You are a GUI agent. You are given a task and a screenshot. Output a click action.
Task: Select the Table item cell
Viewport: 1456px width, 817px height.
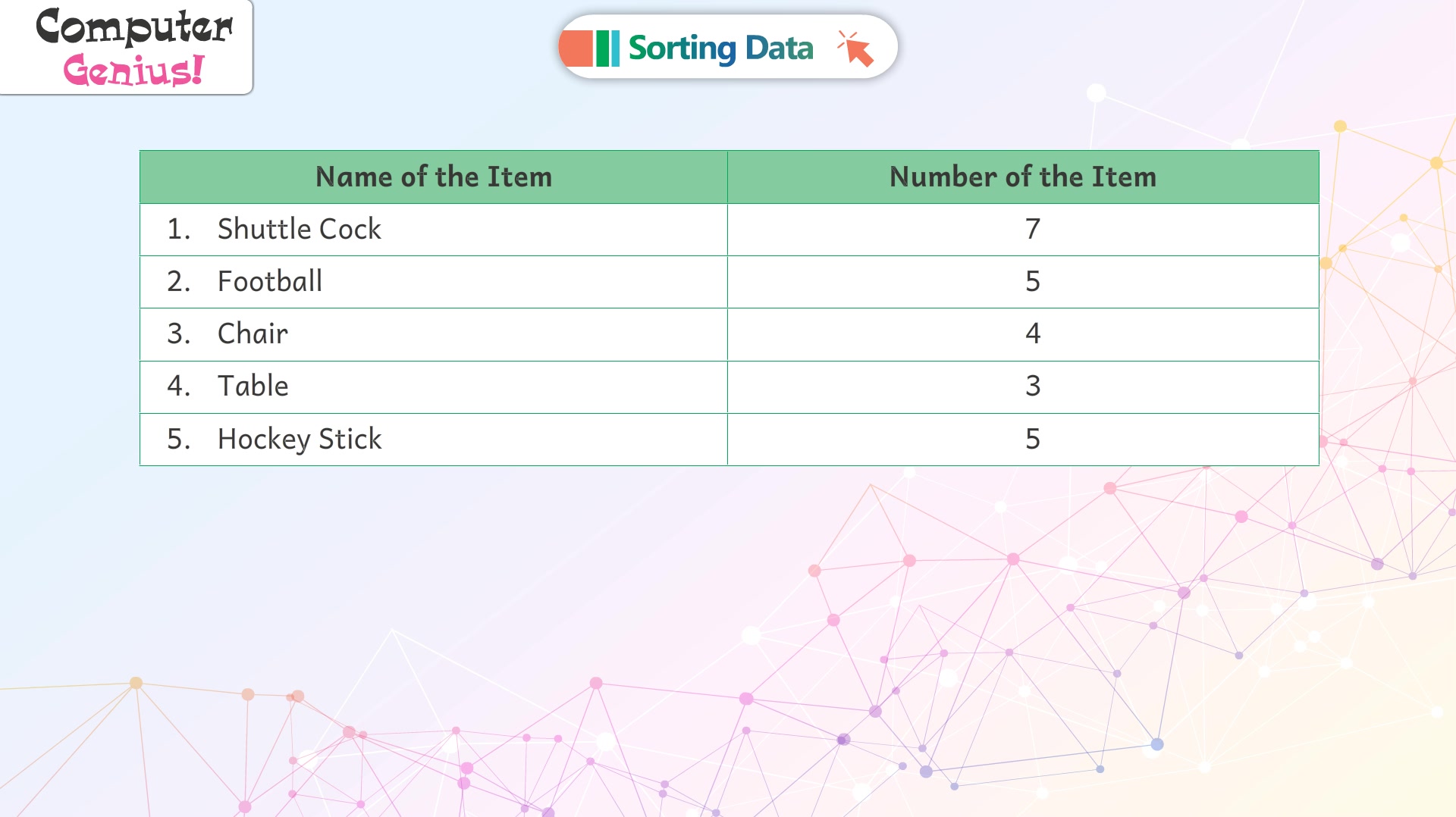pos(434,387)
